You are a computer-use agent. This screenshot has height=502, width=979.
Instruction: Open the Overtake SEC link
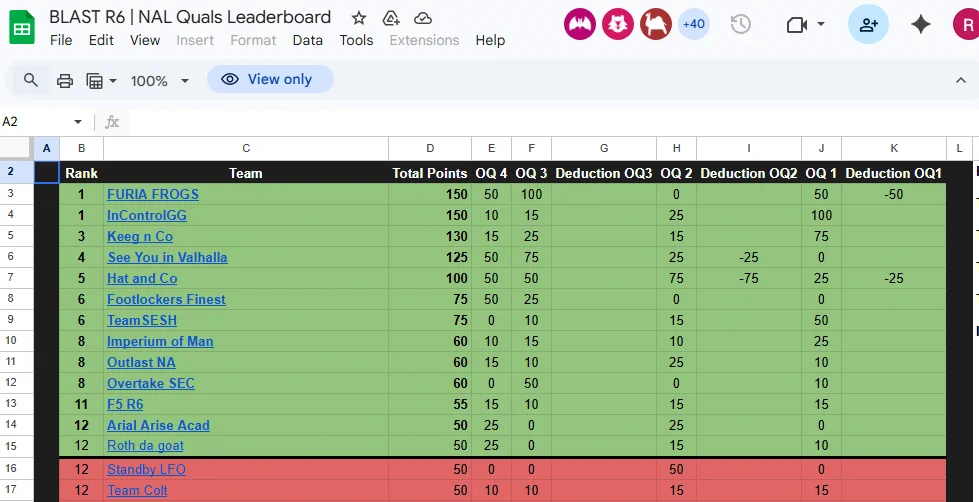click(150, 383)
